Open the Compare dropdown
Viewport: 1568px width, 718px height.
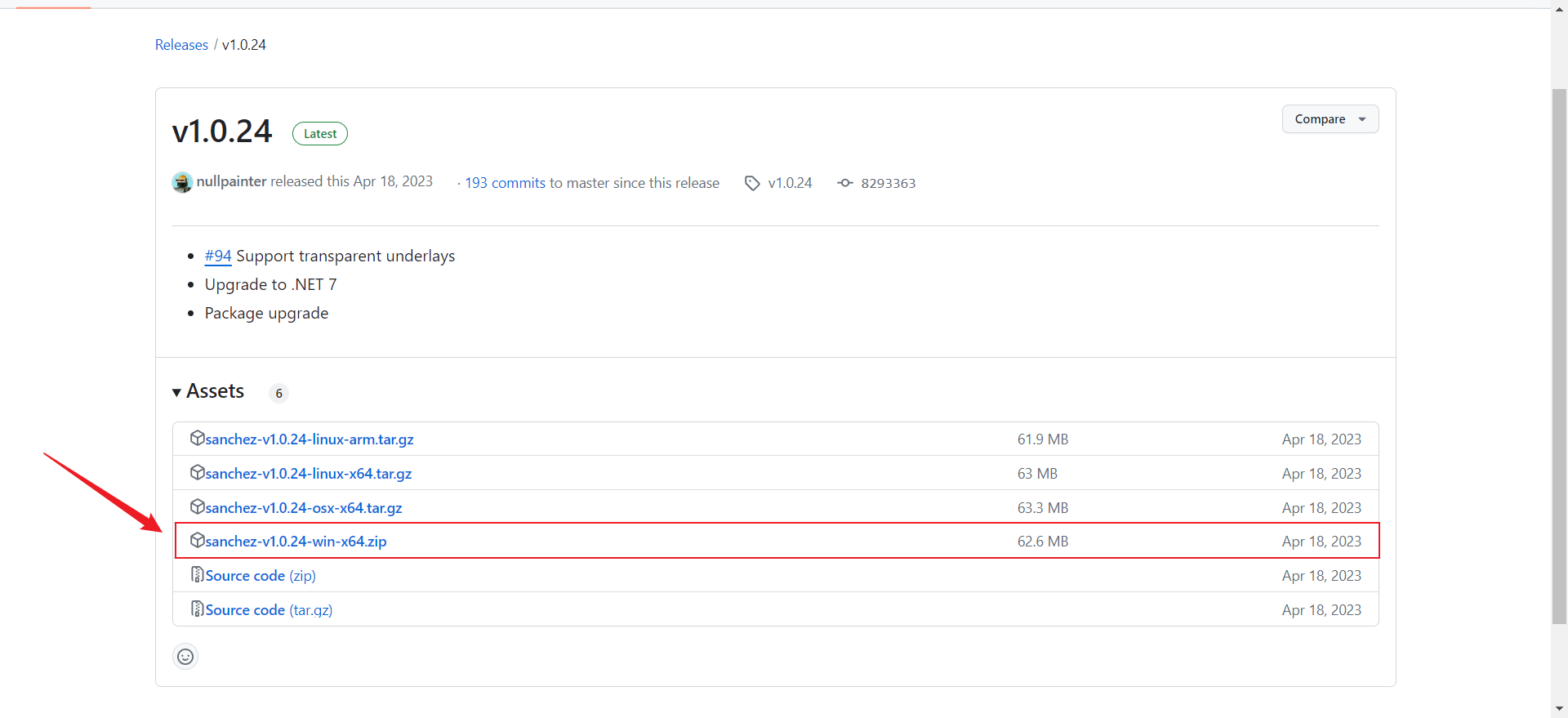point(1330,119)
